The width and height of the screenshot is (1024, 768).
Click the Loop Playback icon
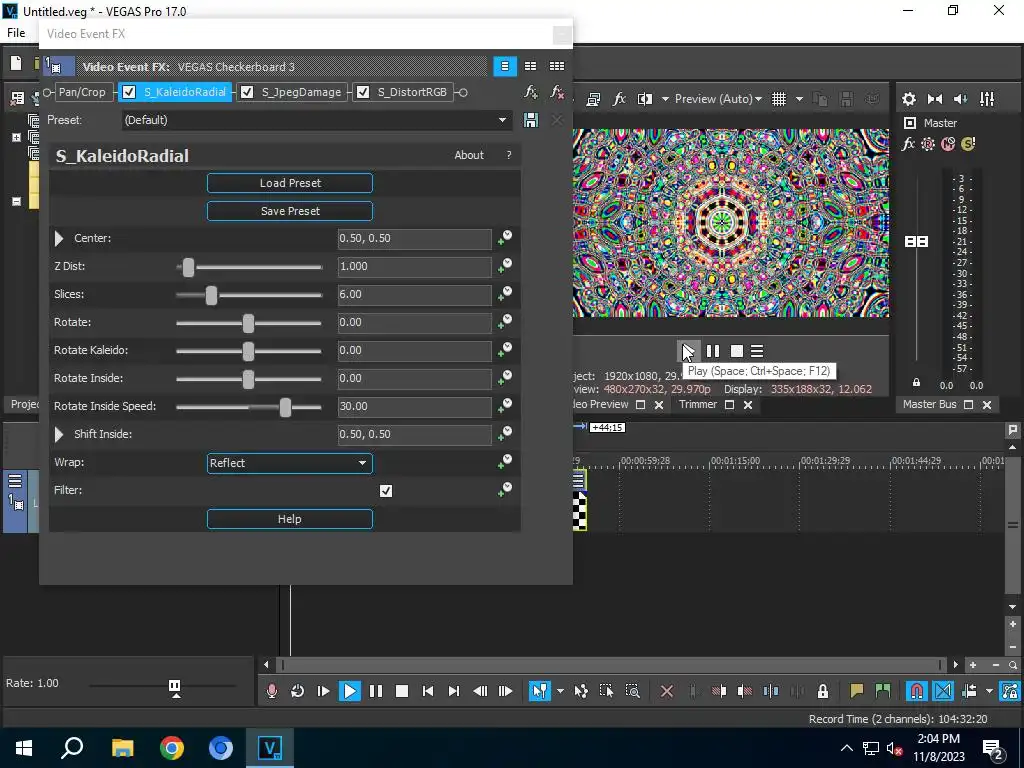[x=297, y=691]
